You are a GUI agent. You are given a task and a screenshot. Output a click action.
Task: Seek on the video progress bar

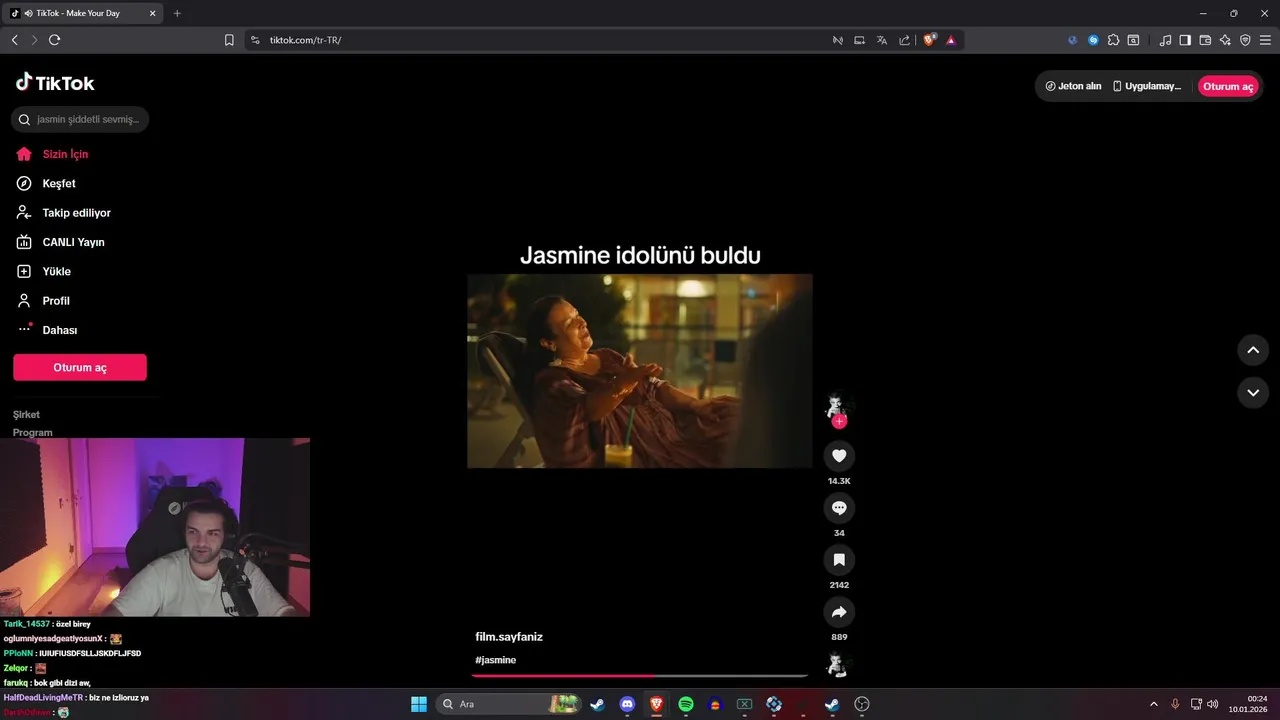[640, 676]
